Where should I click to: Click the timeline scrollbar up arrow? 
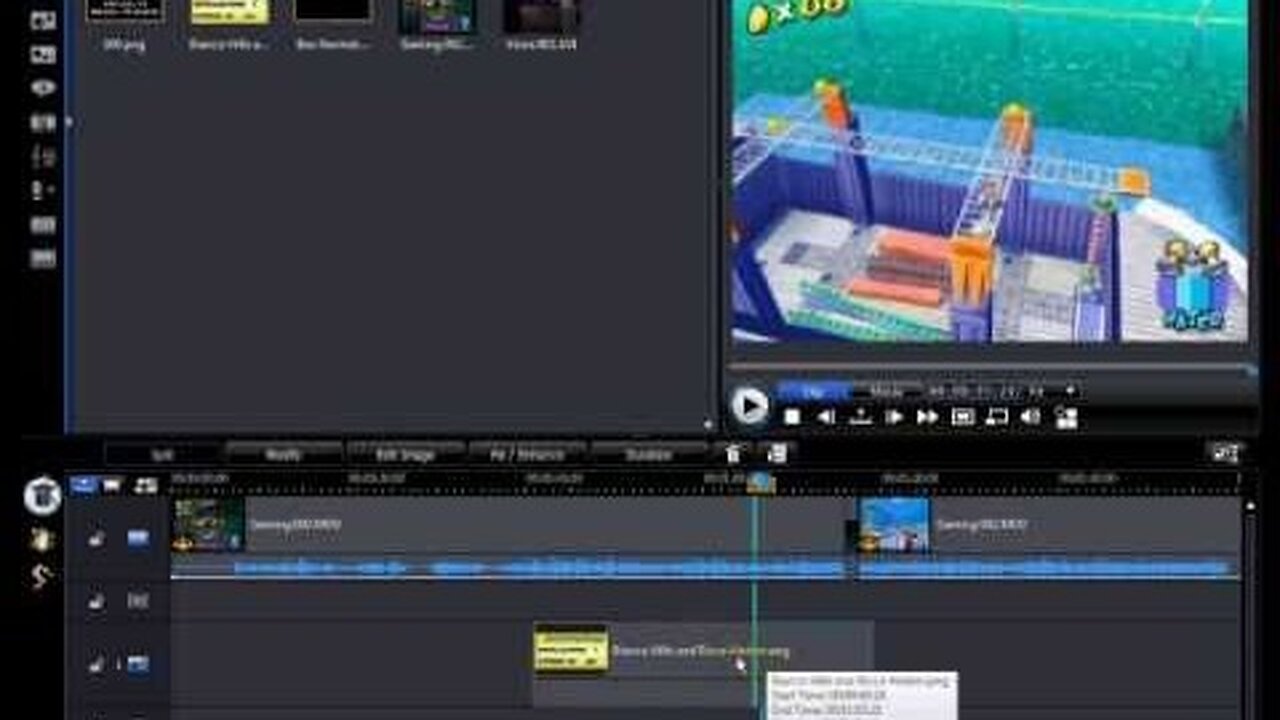click(x=1250, y=504)
